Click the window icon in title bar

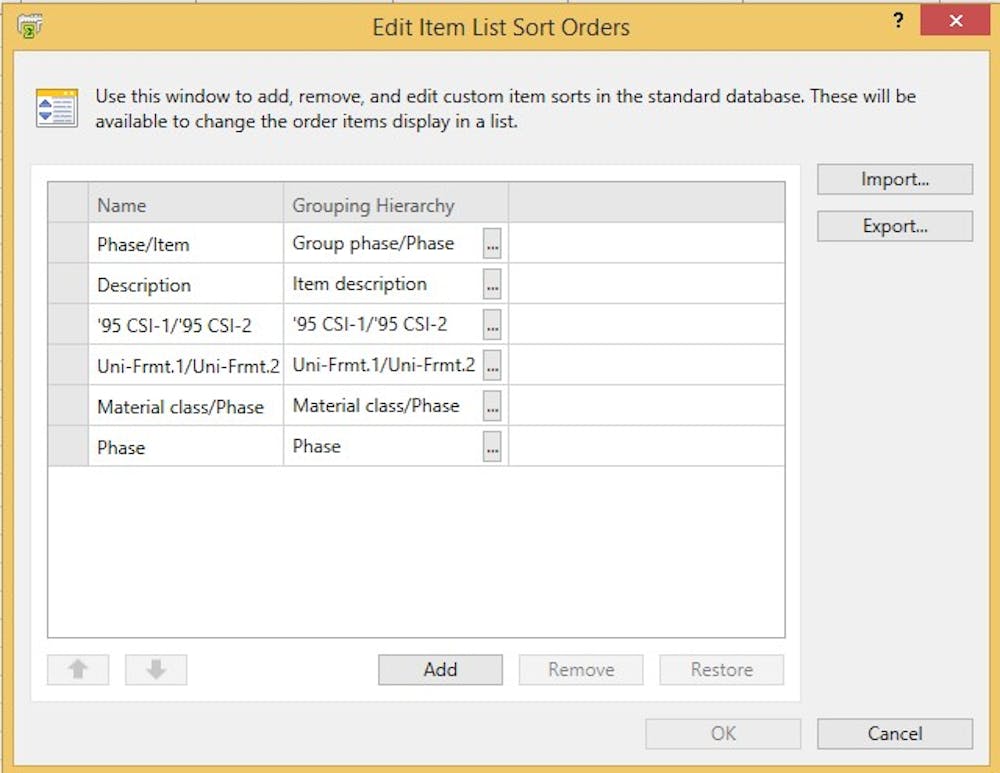pos(30,25)
